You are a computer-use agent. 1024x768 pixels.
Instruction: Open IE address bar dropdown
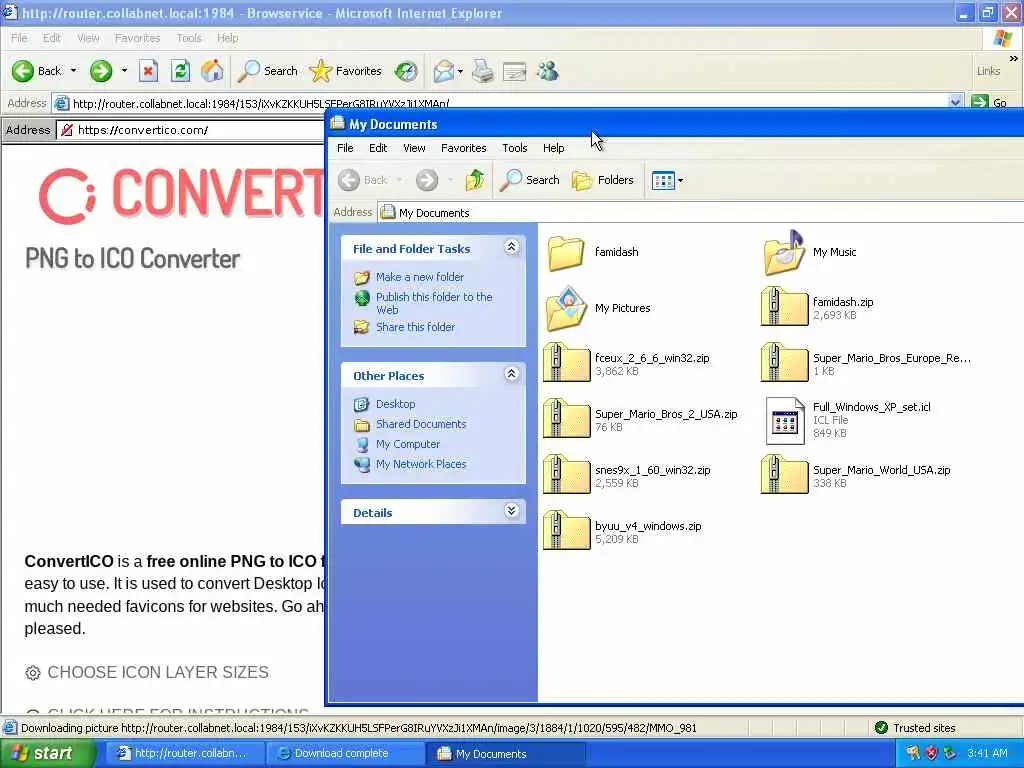point(955,102)
